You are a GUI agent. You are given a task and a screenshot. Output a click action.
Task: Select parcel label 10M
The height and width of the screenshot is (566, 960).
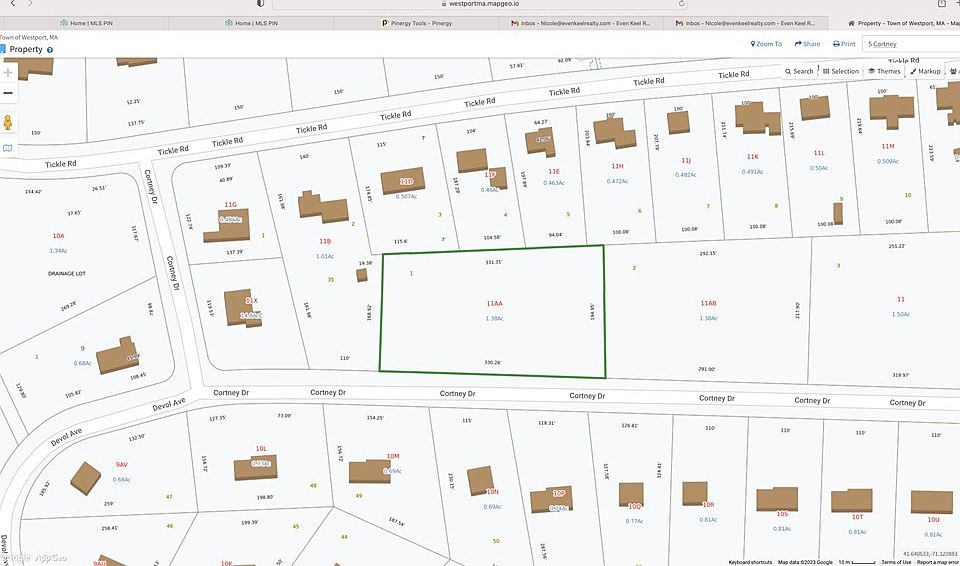pos(392,456)
